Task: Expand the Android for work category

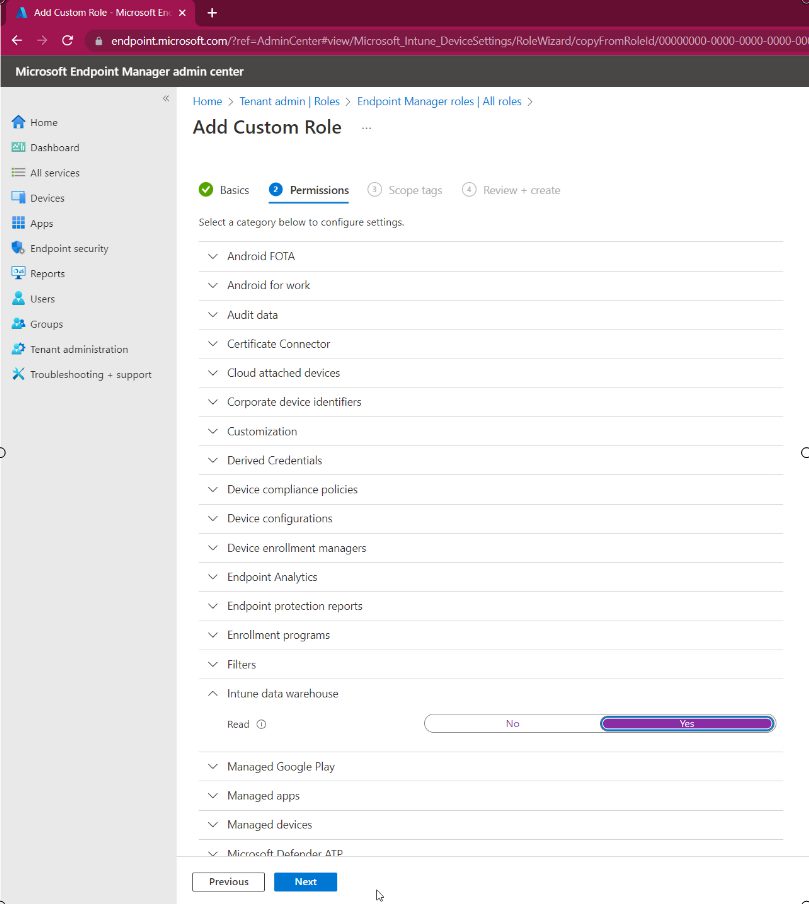Action: pyautogui.click(x=491, y=285)
